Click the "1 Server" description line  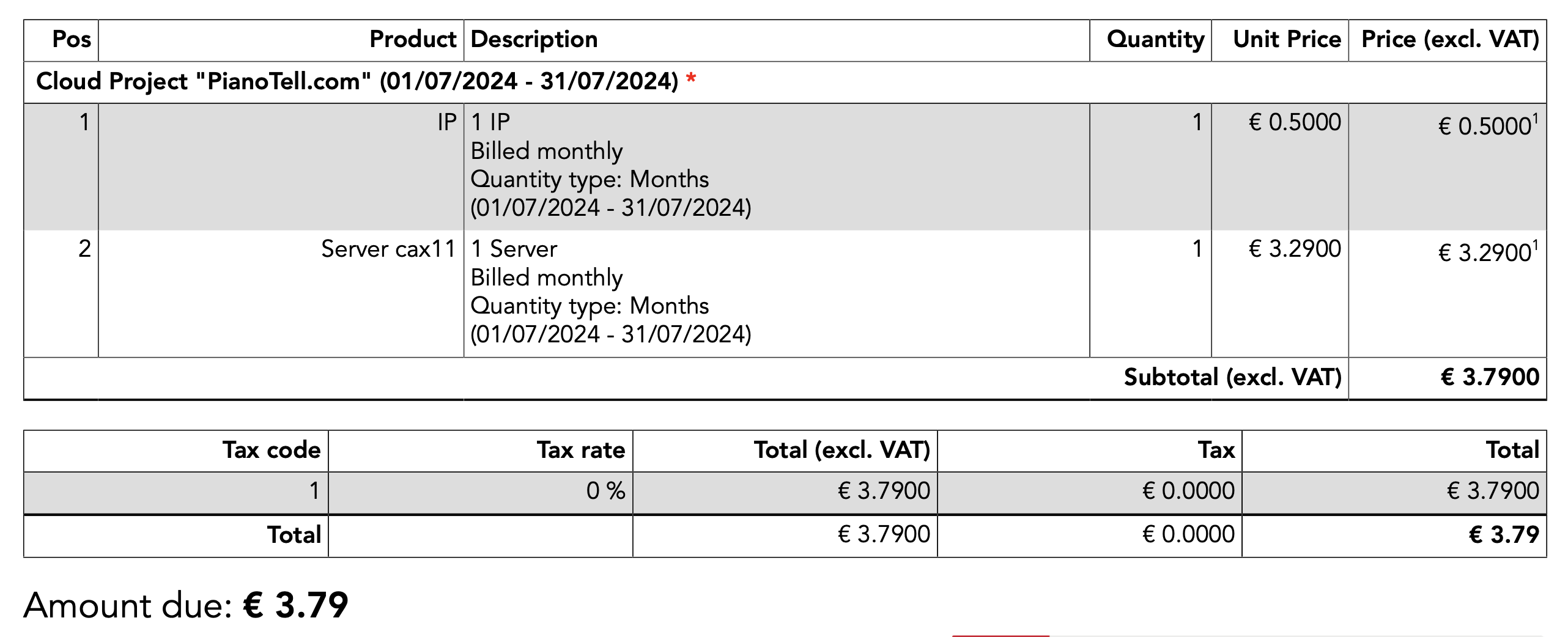514,249
